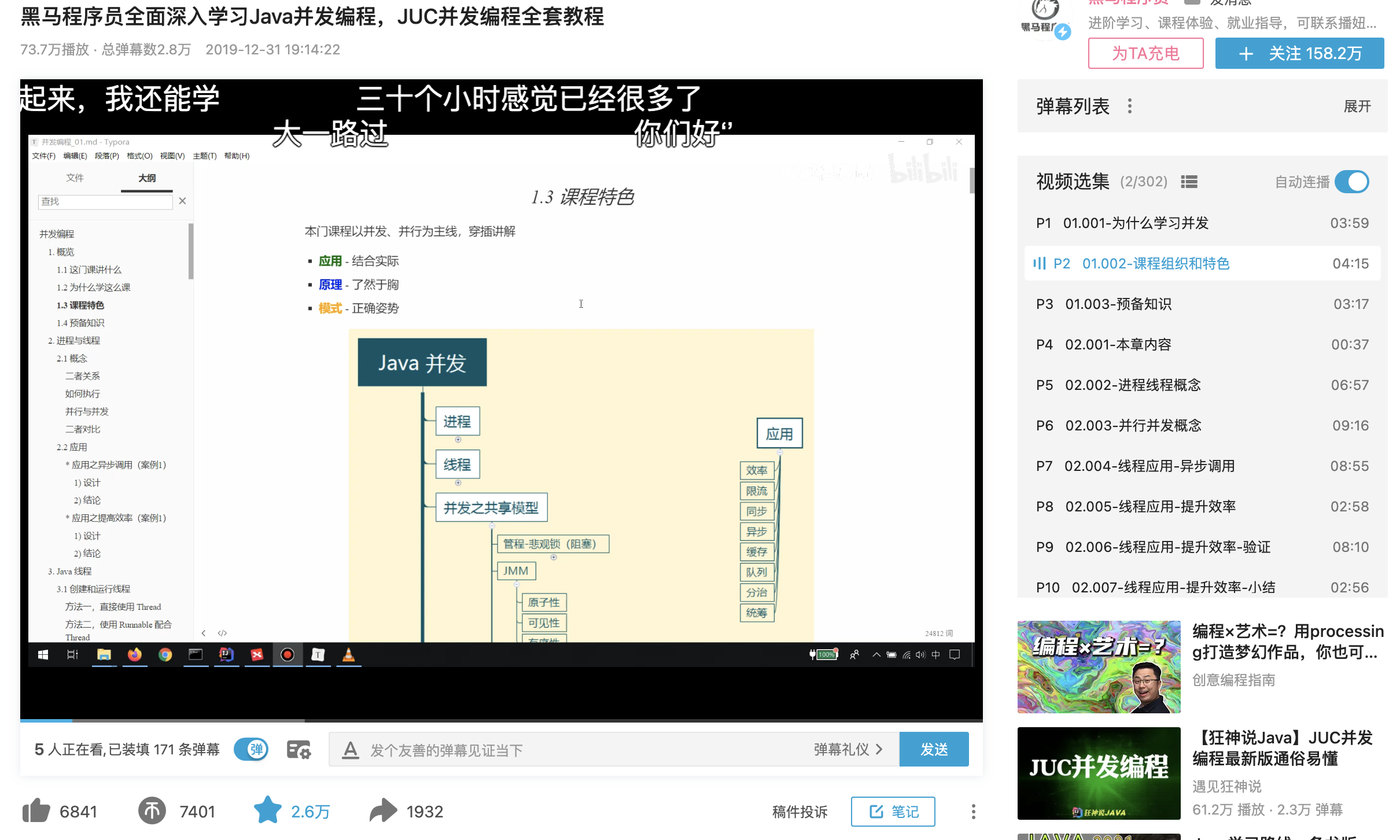Screen dimensions: 1400x840
Task: Send a danmaku with the 发送 button
Action: [933, 749]
